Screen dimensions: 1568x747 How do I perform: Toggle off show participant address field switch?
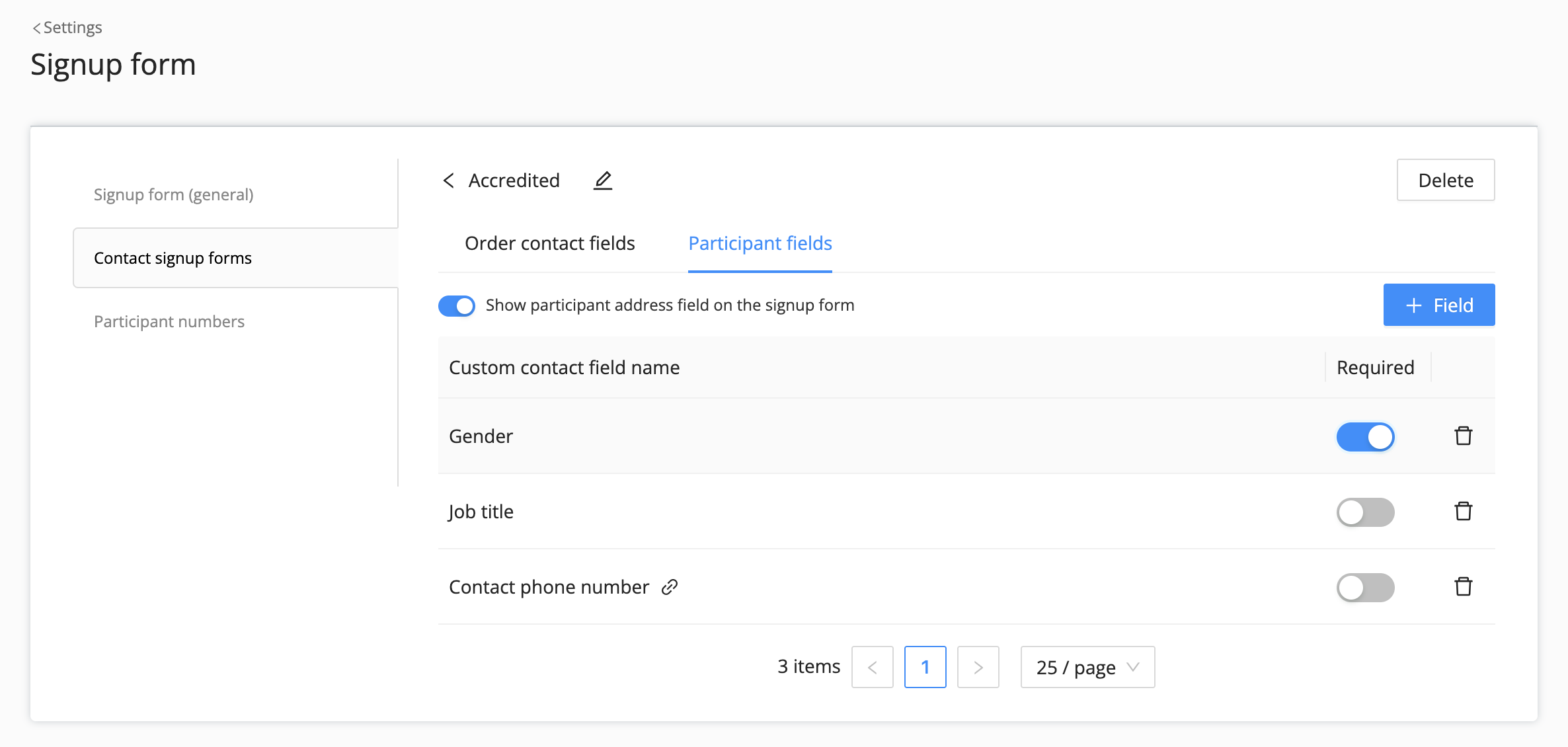[457, 305]
